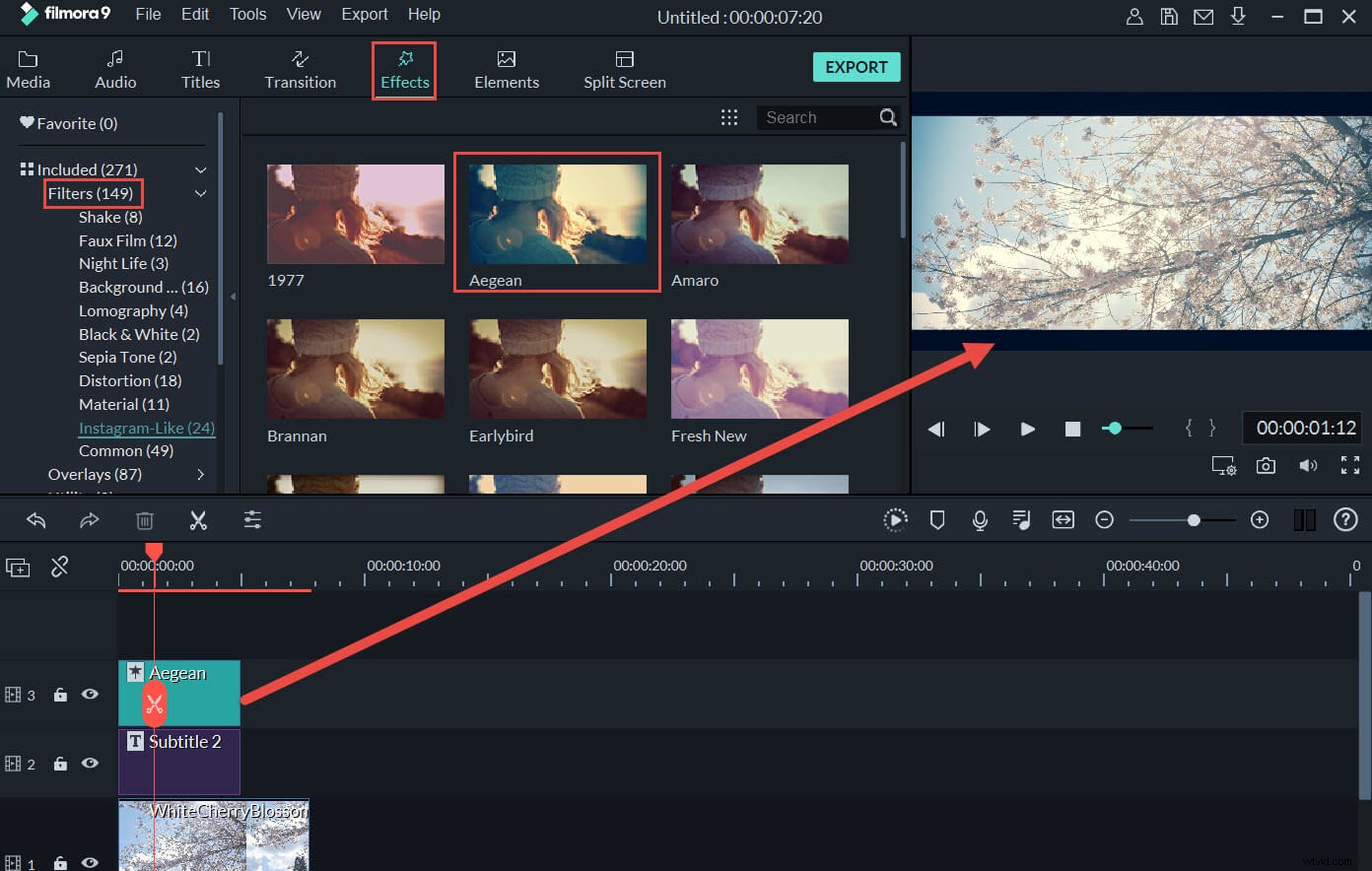Select the Faux Film (12) category
1372x871 pixels.
[128, 240]
